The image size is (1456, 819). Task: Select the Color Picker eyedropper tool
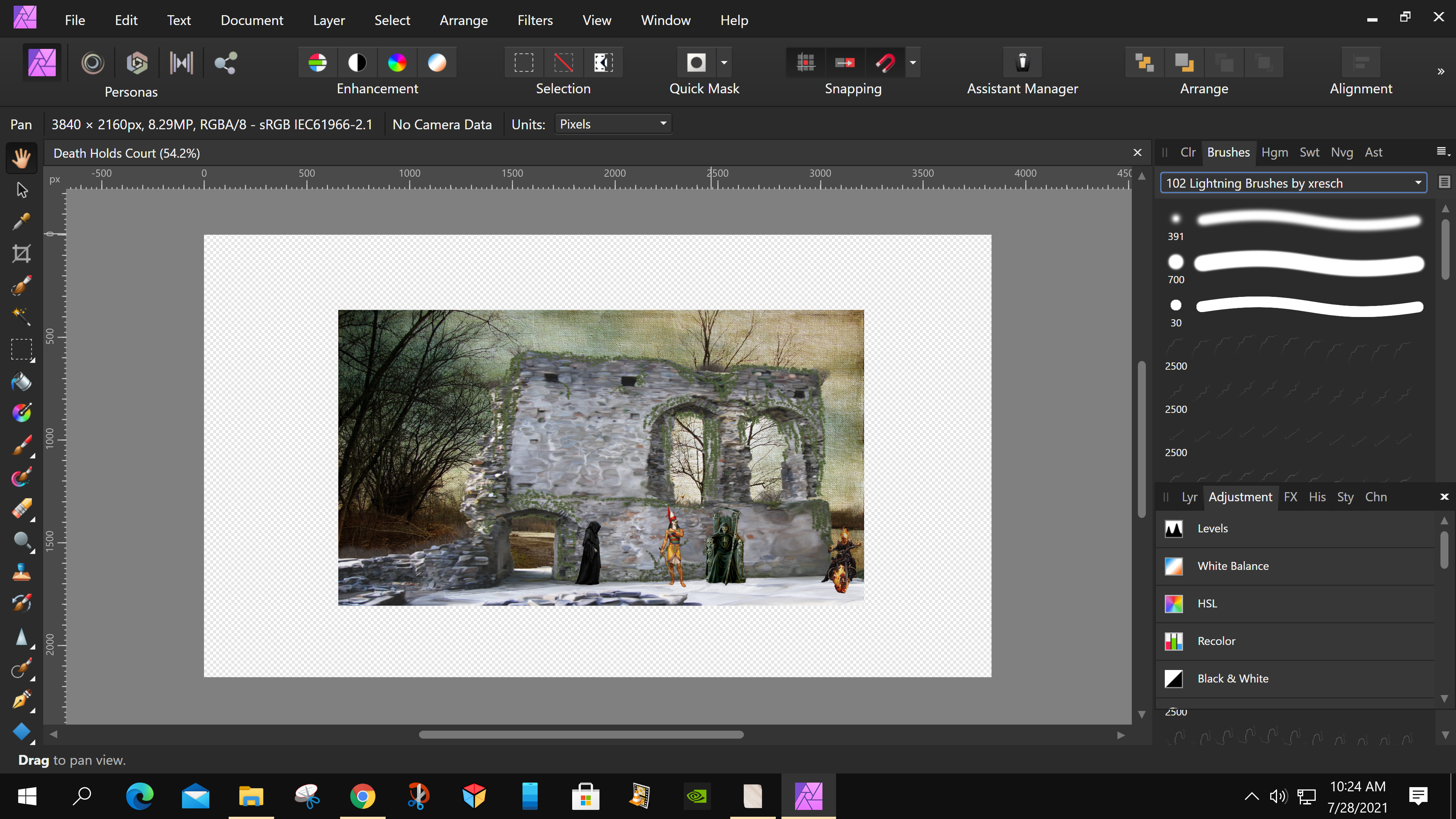[22, 221]
